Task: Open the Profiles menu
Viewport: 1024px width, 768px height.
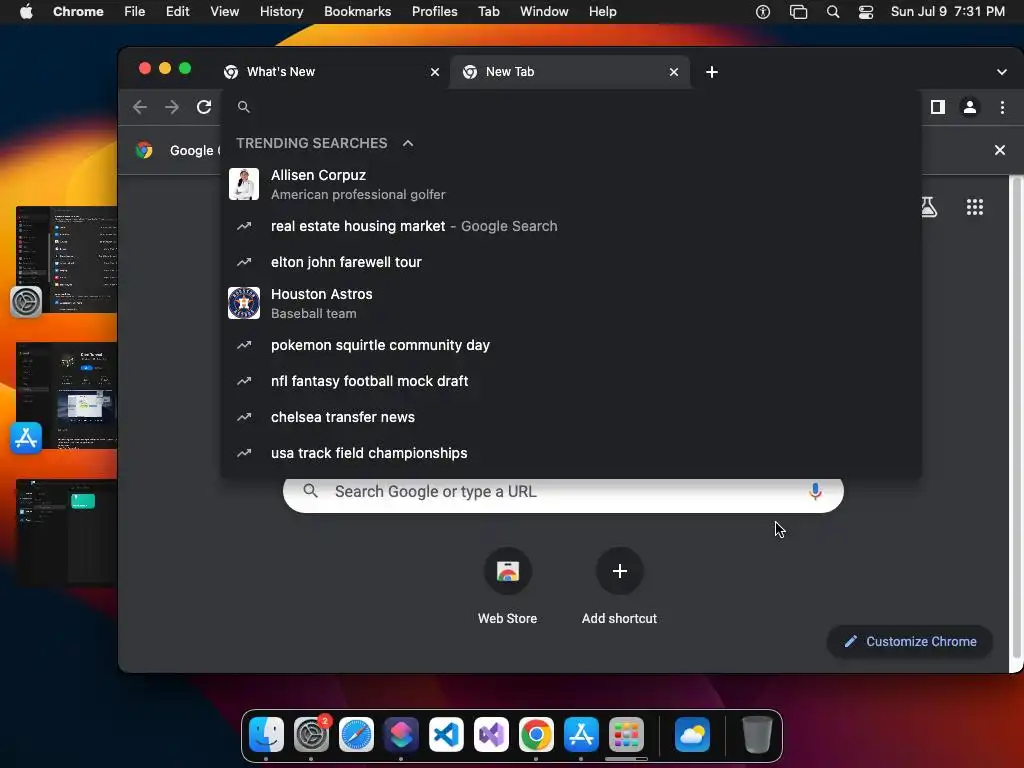Action: coord(434,12)
